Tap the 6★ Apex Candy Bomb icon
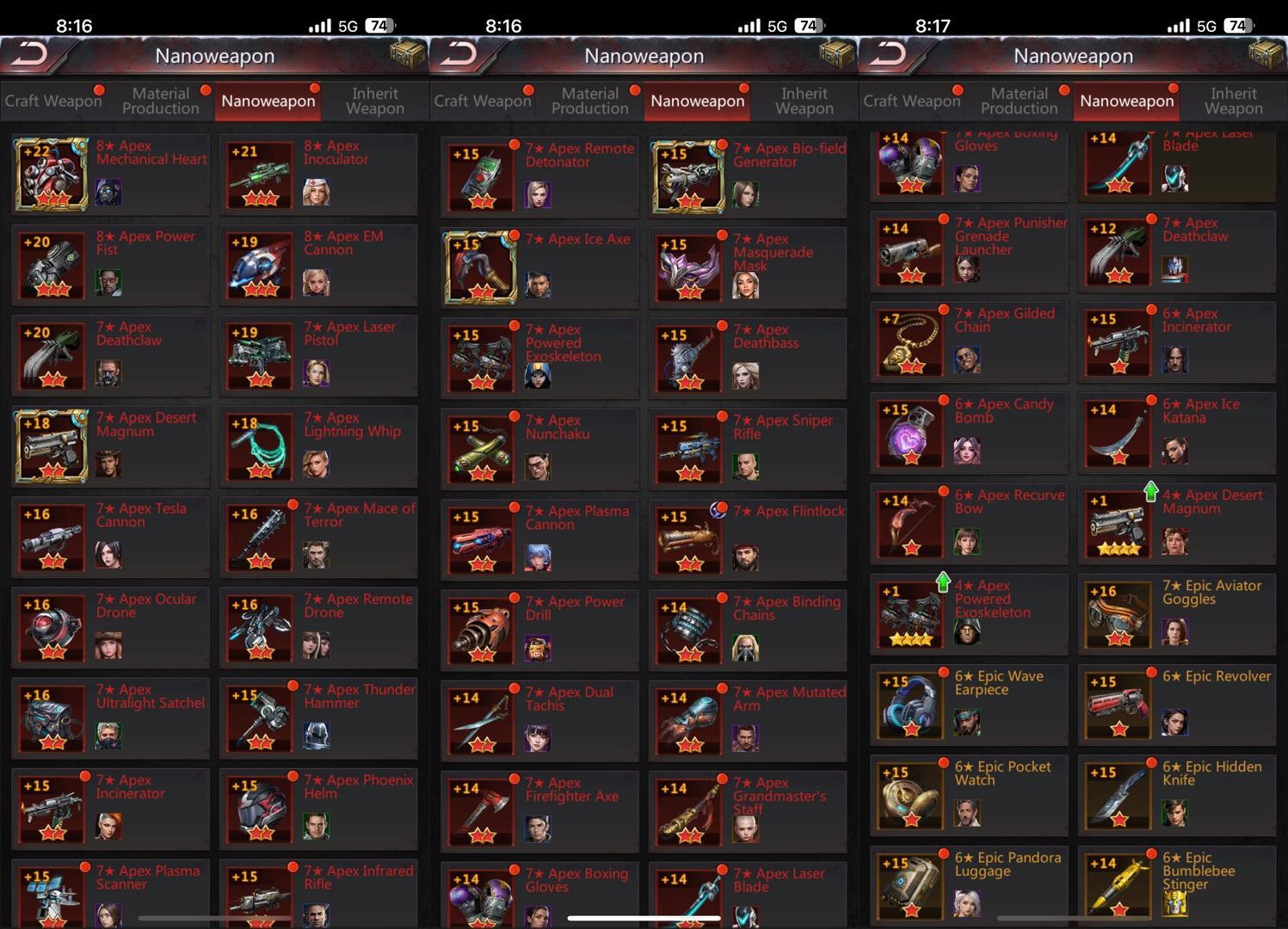The width and height of the screenshot is (1288, 929). (x=910, y=433)
